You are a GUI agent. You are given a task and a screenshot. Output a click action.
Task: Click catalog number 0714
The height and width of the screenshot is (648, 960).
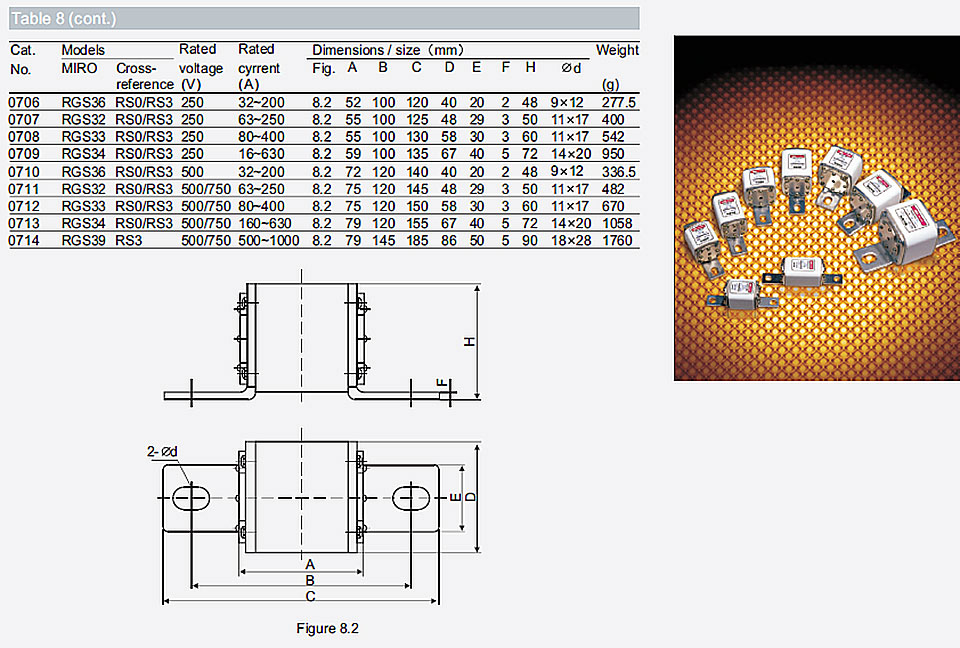click(24, 241)
